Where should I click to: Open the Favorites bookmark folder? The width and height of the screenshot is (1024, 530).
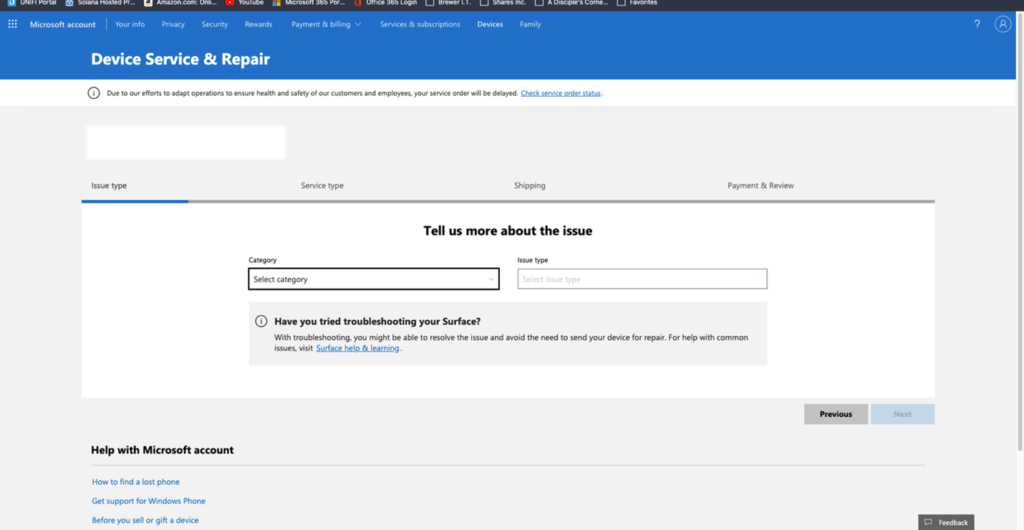coord(637,3)
